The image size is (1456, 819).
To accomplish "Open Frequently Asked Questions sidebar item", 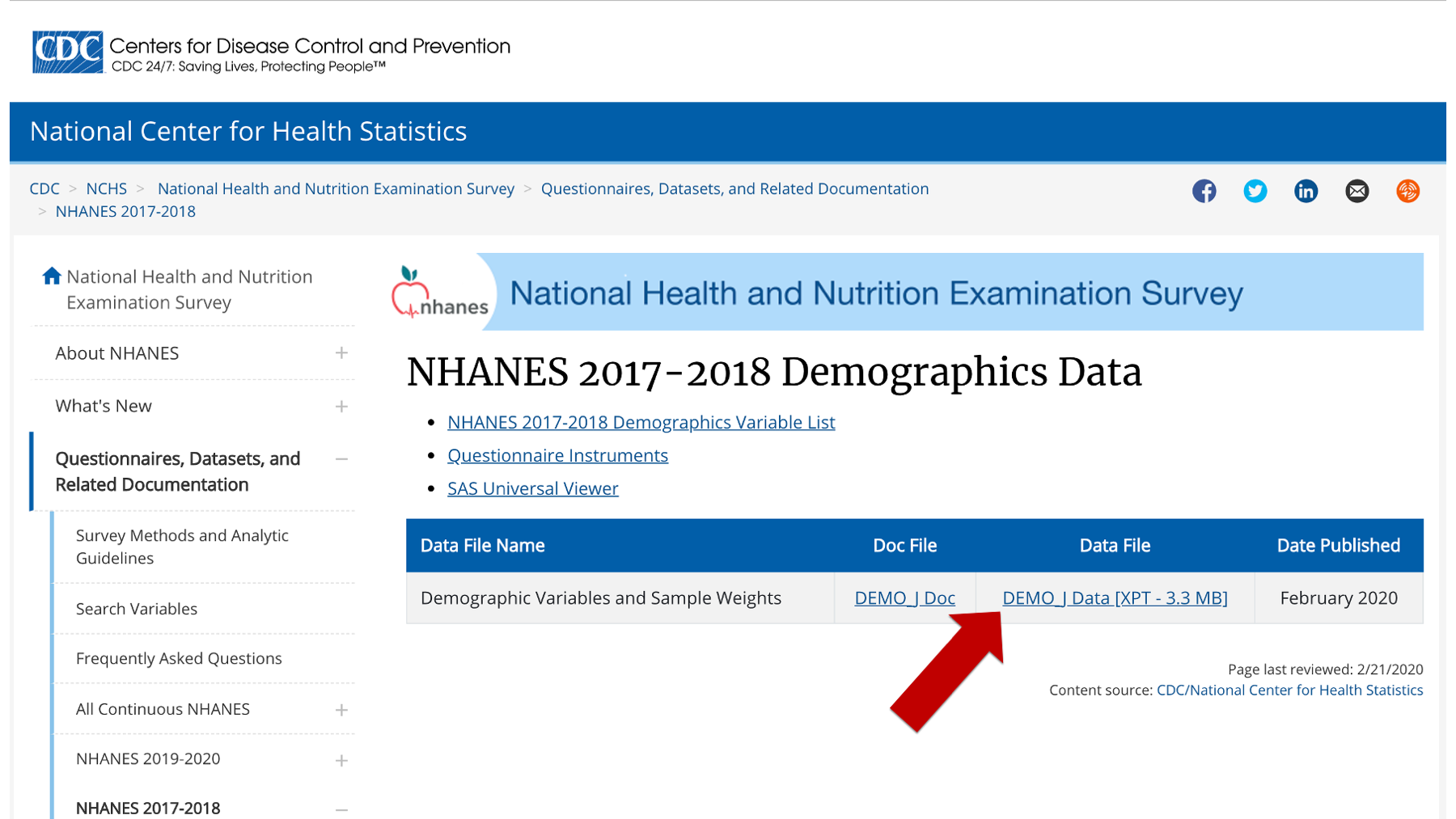I will coord(179,659).
